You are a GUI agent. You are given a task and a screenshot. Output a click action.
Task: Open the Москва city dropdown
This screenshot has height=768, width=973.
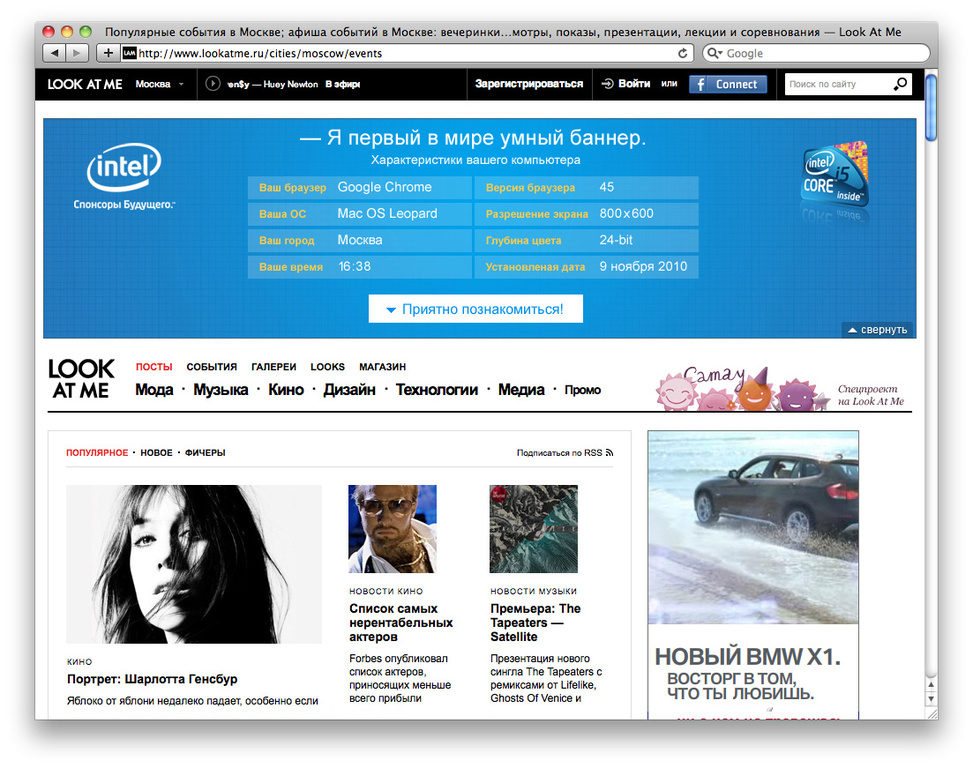pos(160,84)
